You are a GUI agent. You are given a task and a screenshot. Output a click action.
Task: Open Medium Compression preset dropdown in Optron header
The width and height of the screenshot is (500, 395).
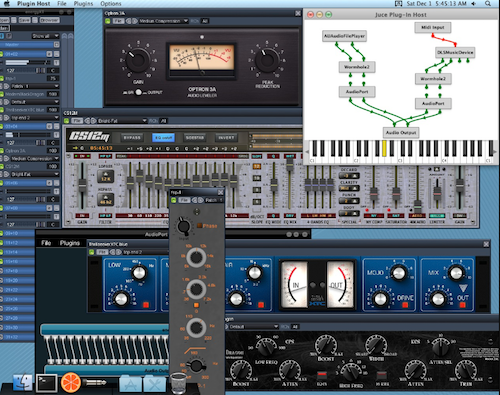click(163, 21)
